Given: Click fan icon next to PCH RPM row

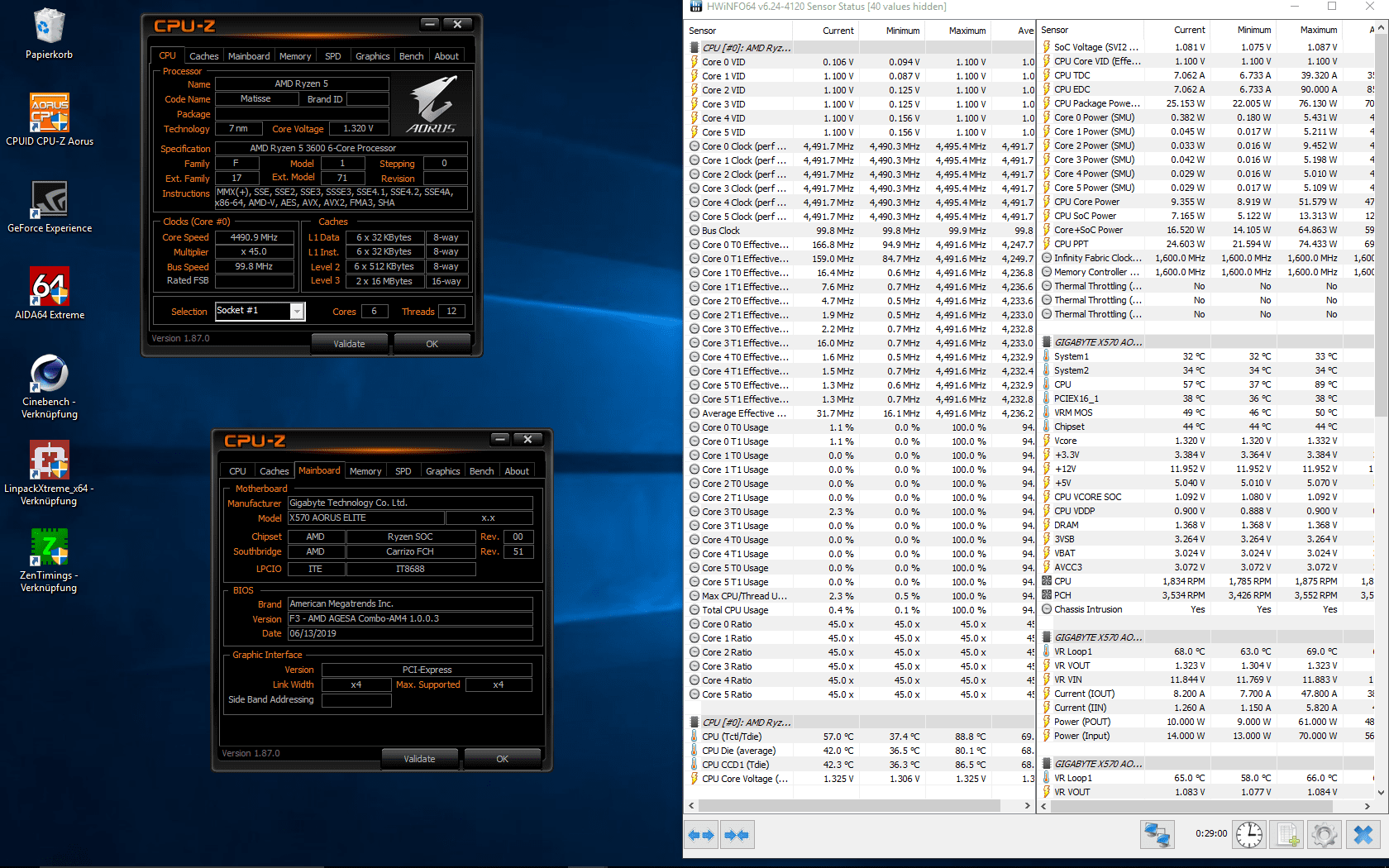Looking at the screenshot, I should tap(1047, 595).
